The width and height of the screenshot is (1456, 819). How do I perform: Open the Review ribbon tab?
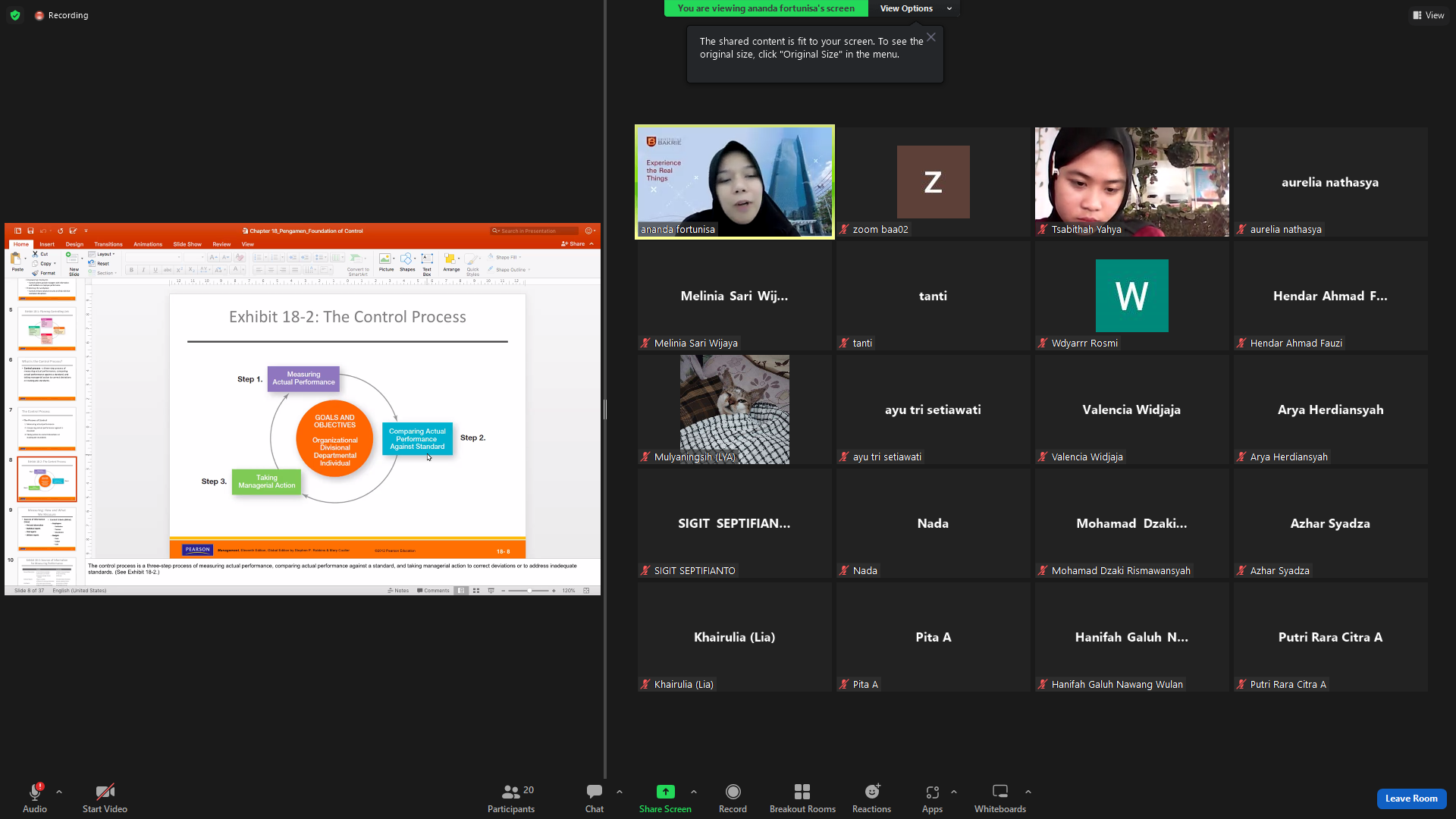point(221,244)
